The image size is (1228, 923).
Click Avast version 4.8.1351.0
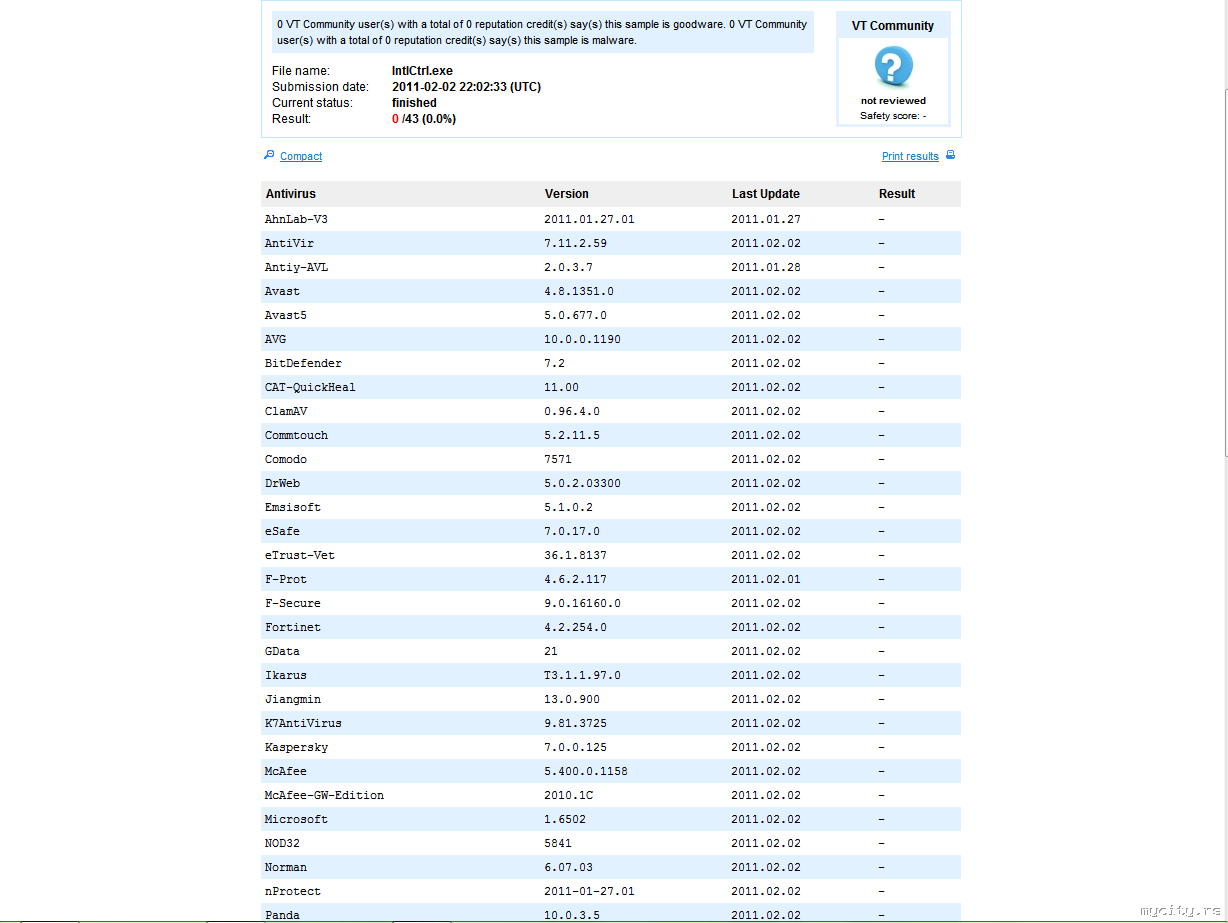pyautogui.click(x=579, y=291)
